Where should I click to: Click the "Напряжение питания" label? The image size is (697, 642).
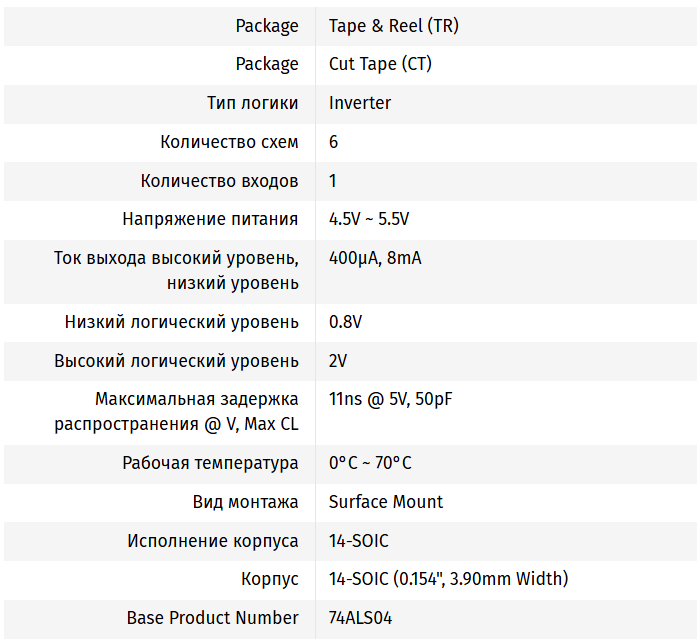[210, 219]
